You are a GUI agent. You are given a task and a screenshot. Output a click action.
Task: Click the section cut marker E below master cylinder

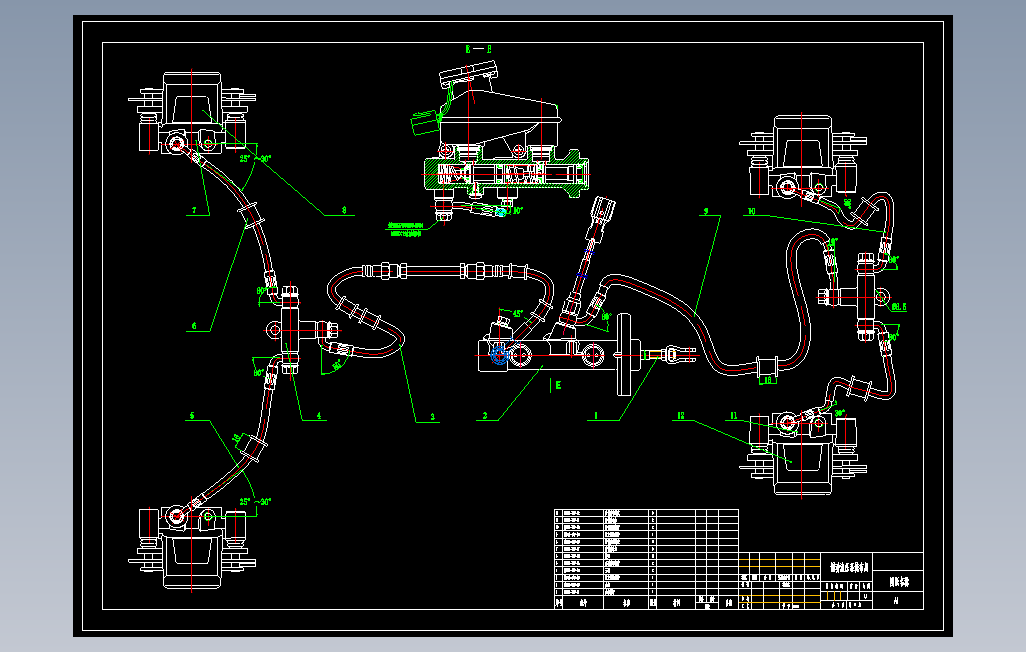[558, 386]
